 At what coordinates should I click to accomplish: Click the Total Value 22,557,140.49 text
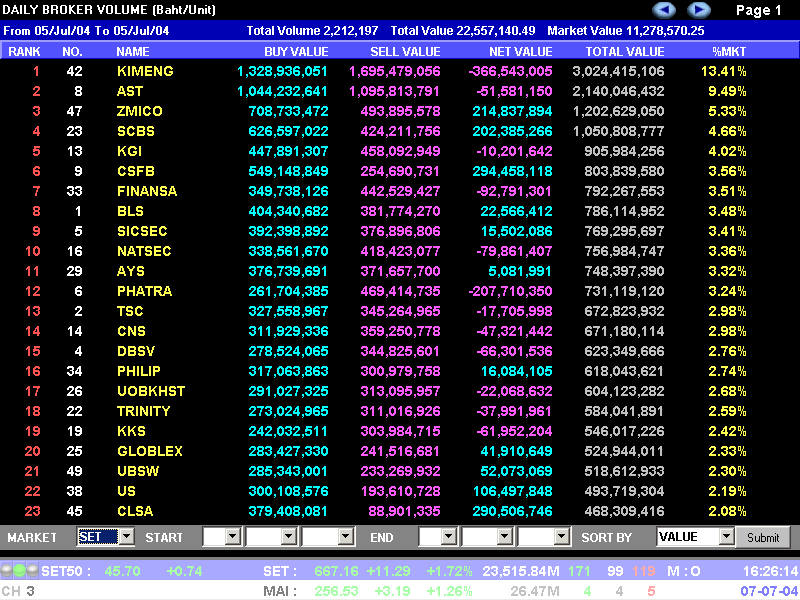(x=463, y=31)
